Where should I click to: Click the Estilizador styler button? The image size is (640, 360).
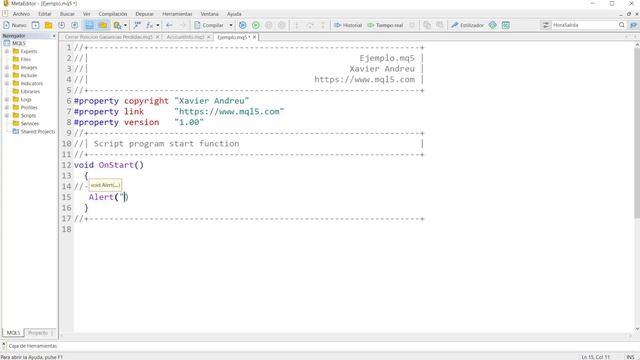[467, 25]
